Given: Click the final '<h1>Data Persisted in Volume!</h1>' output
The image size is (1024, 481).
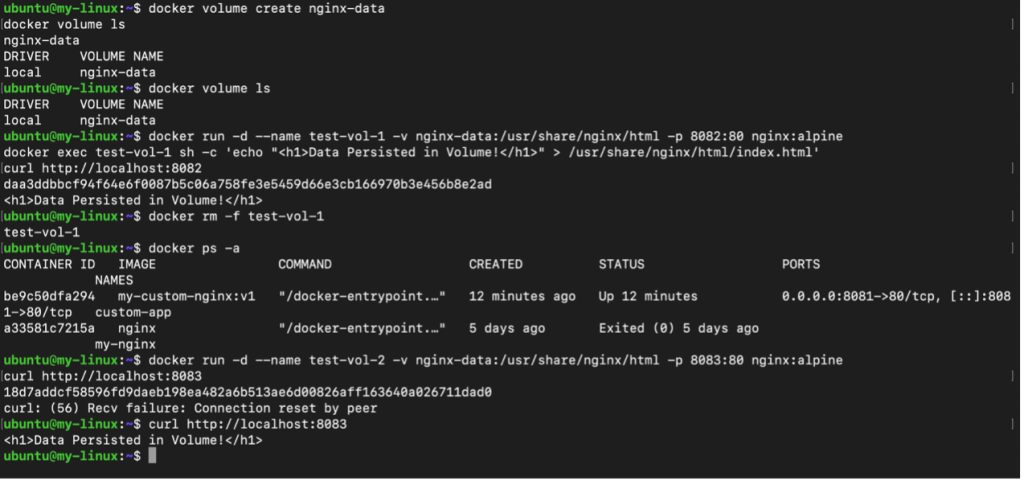Looking at the screenshot, I should coord(133,441).
